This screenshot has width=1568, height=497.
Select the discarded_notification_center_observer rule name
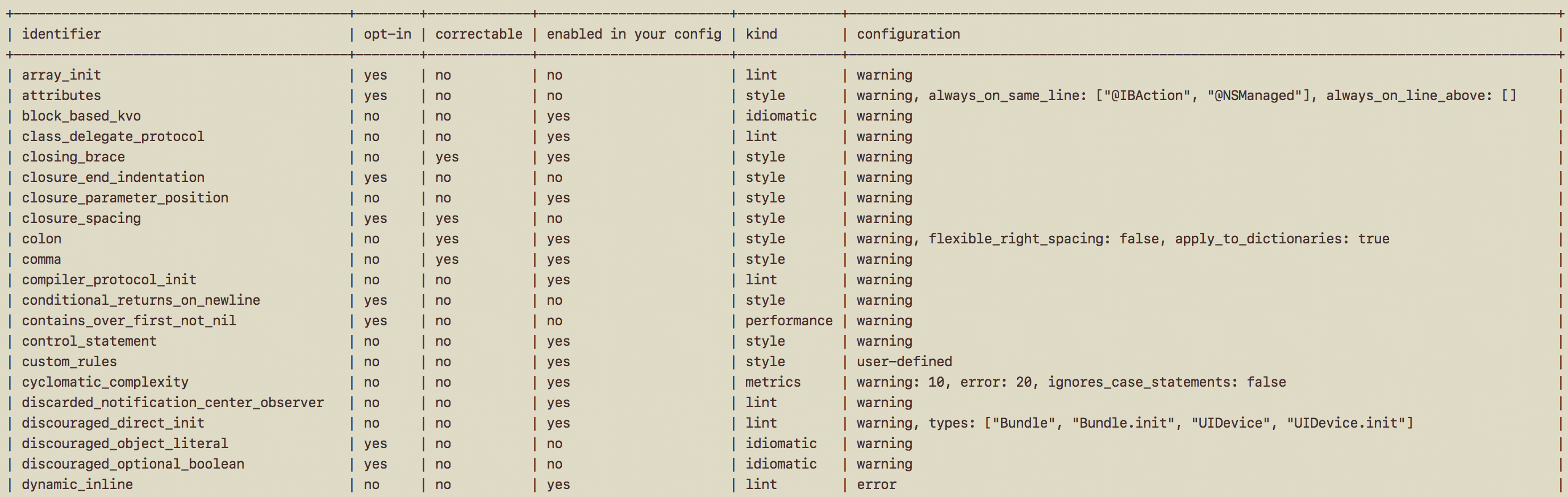coord(172,403)
